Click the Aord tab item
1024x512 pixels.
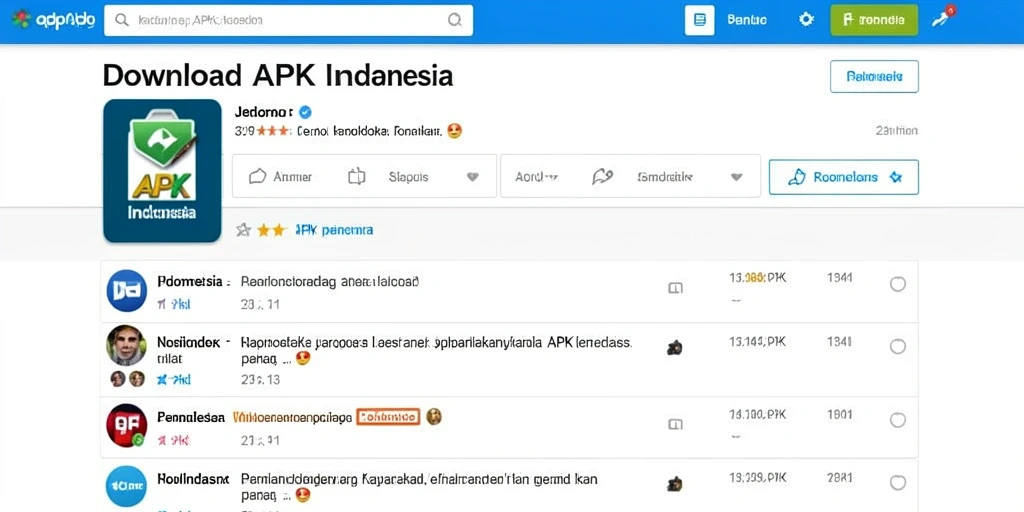[x=536, y=177]
